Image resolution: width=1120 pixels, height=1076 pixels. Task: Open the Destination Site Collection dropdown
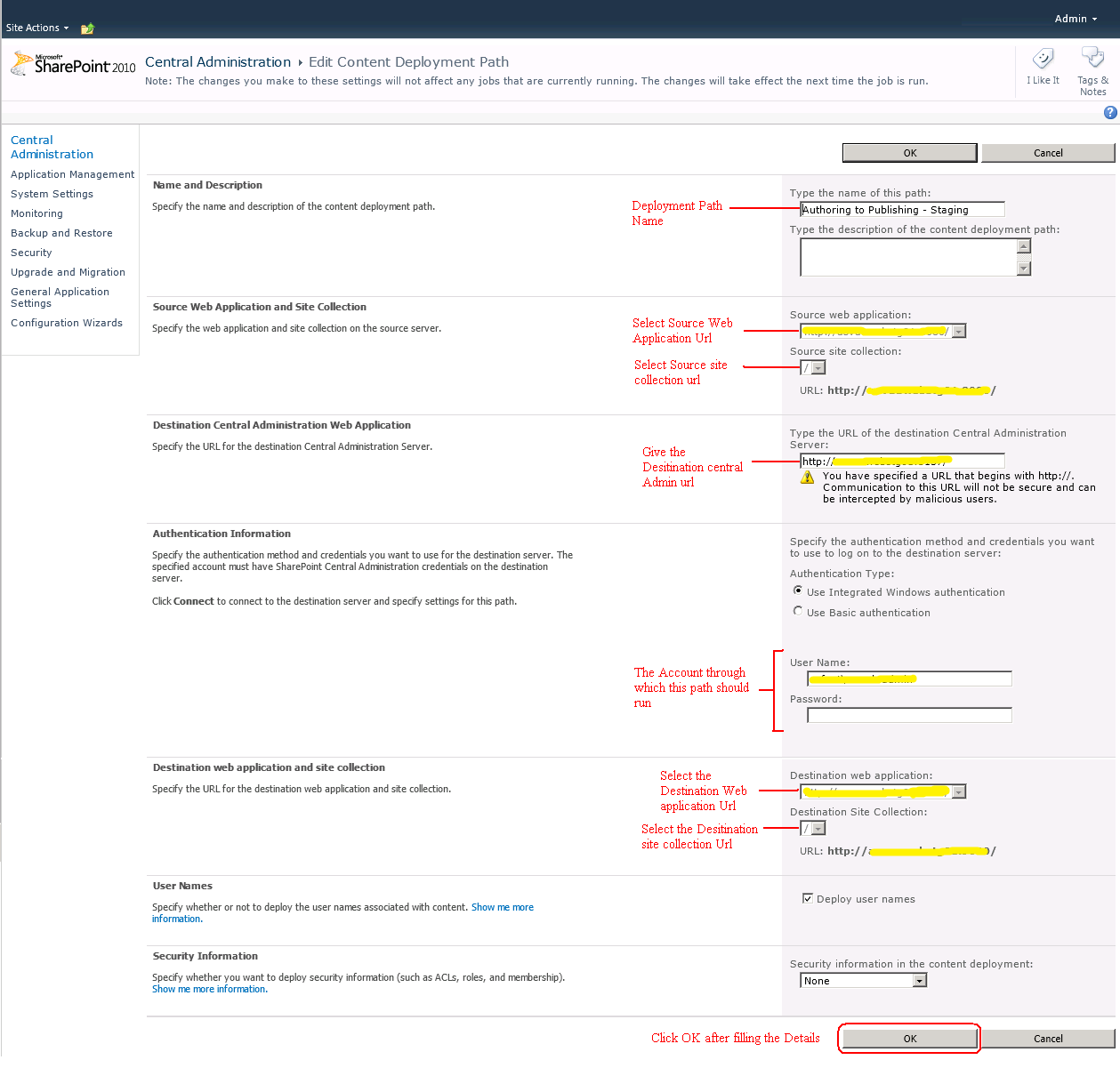click(x=818, y=827)
